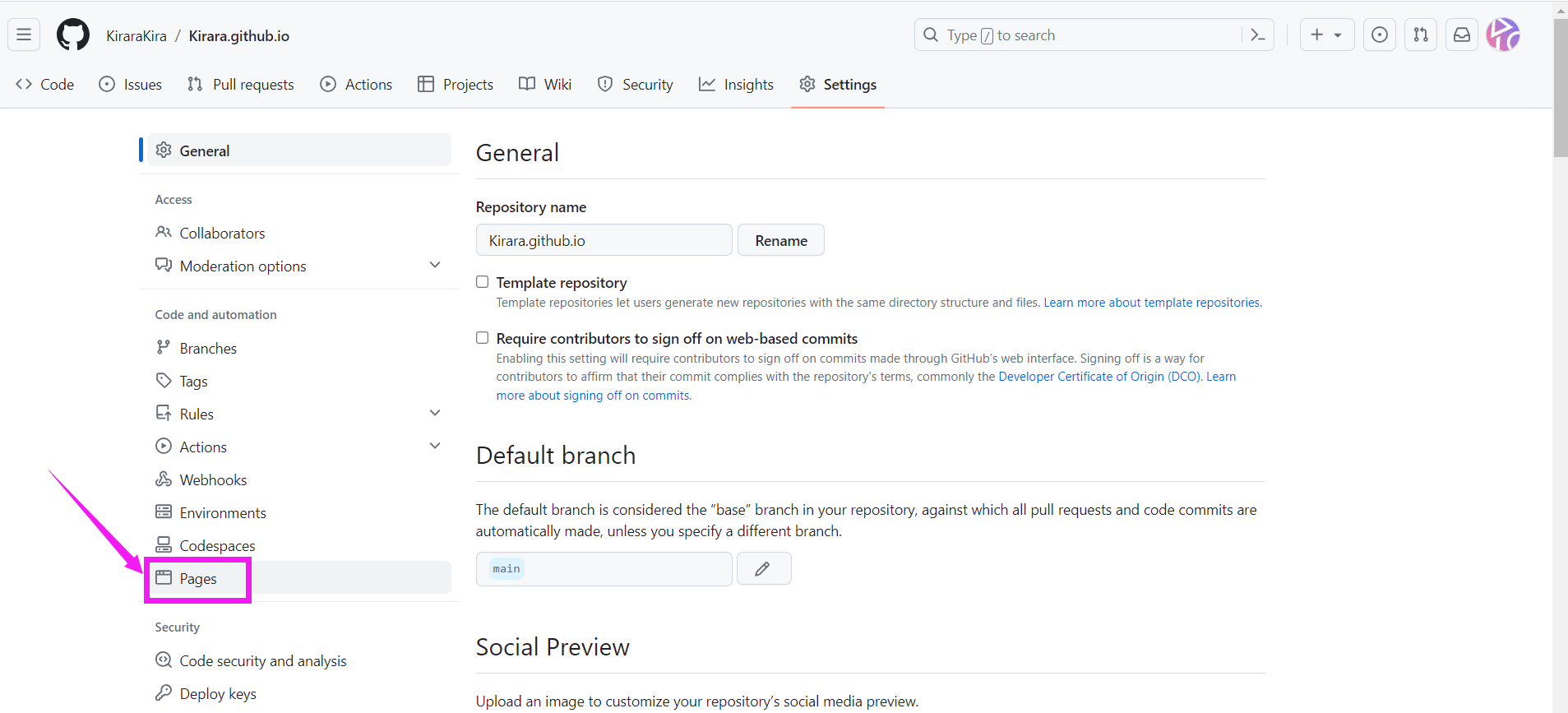Click the Rename button
Screen dimensions: 1568x713
coord(781,240)
